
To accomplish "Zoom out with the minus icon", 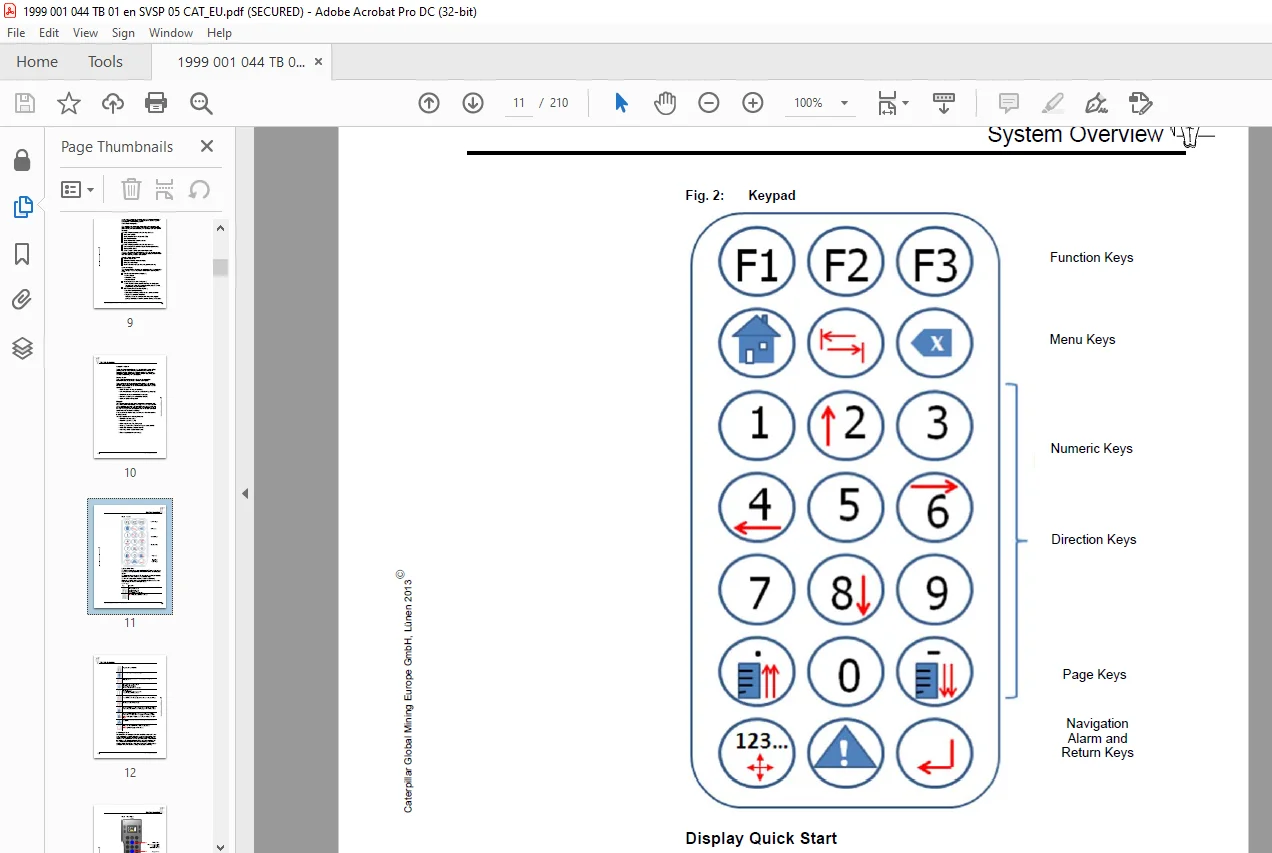I will (x=709, y=103).
